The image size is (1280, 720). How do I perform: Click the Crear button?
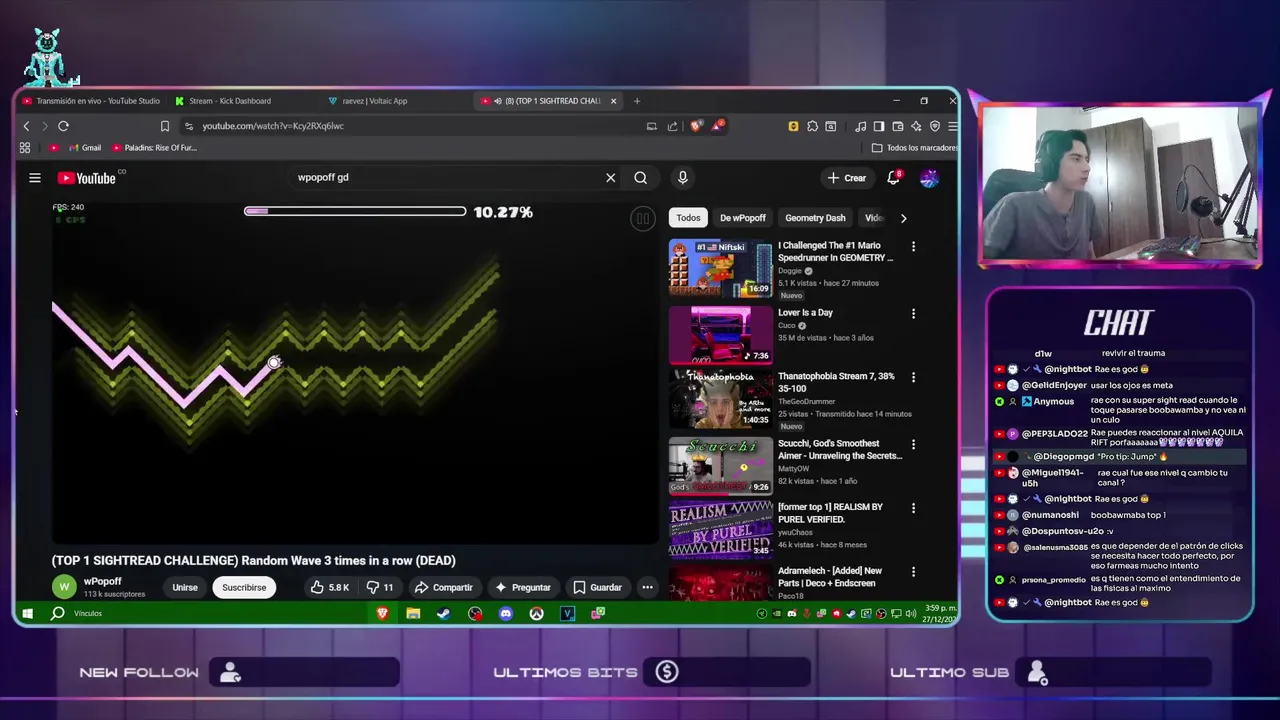pos(847,178)
